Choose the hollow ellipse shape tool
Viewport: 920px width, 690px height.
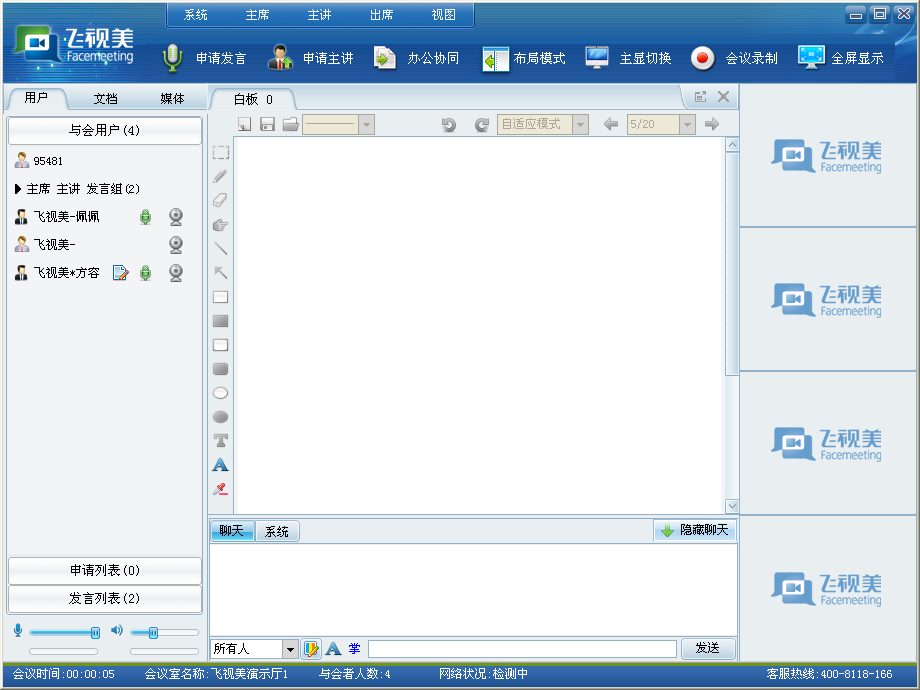(220, 393)
